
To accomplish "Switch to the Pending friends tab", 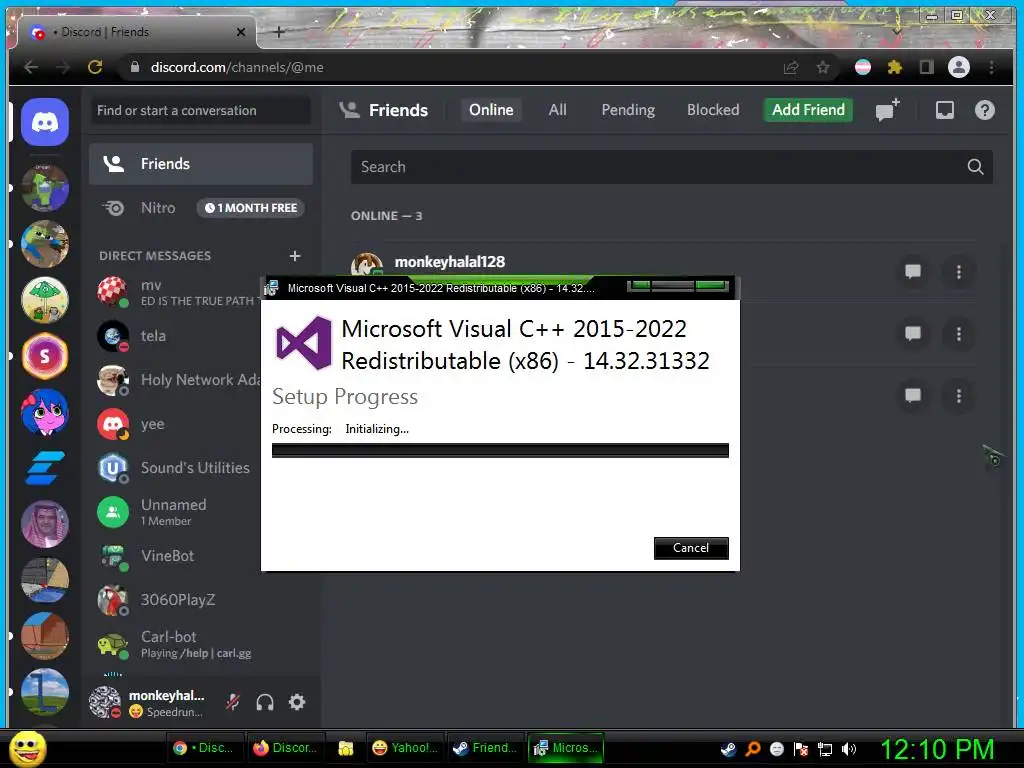I will pos(628,110).
